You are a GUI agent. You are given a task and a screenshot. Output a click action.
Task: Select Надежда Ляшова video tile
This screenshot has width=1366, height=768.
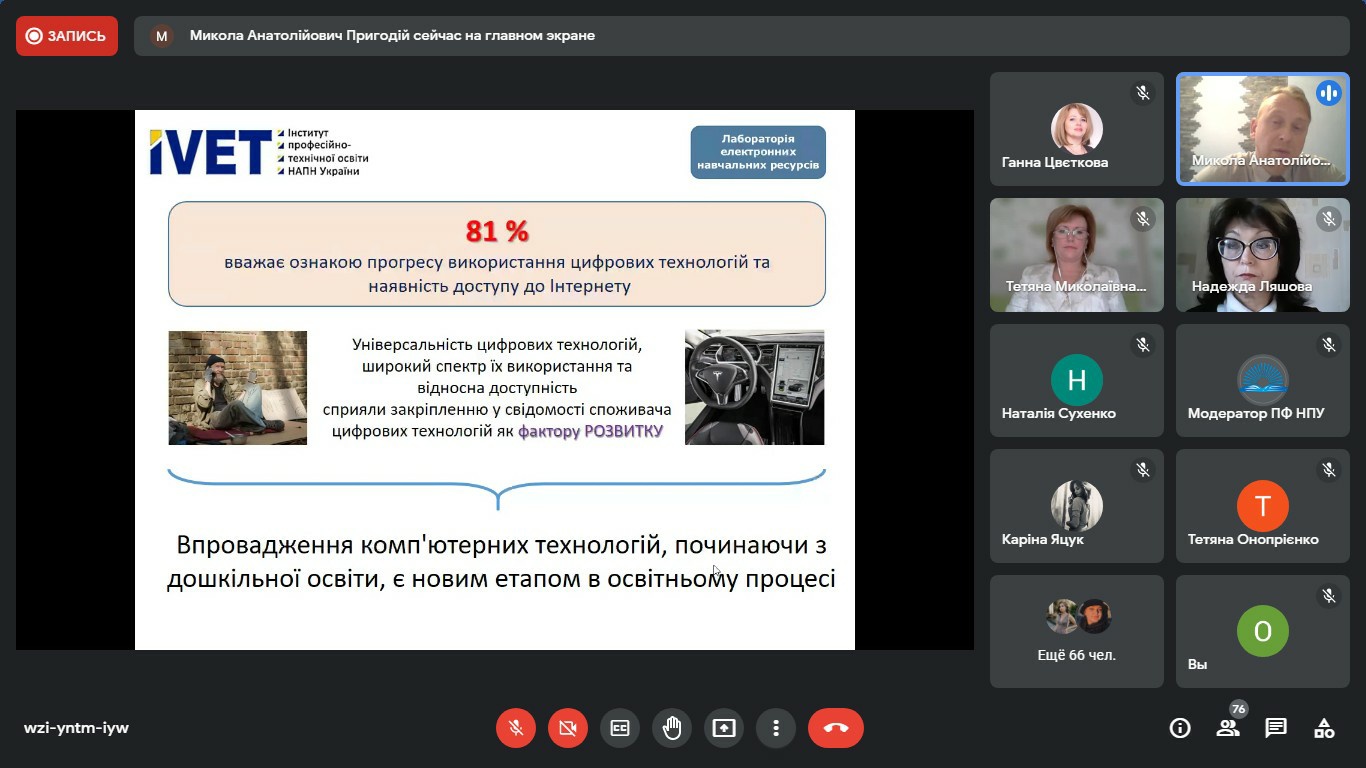pos(1263,255)
